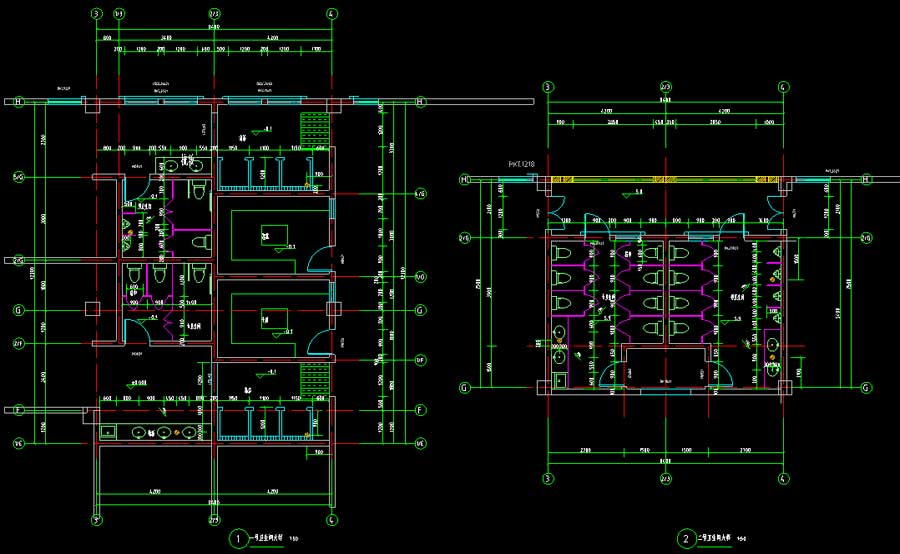This screenshot has height=554, width=900.
Task: Select axis bubble G left of the right plan
Action: tap(464, 388)
